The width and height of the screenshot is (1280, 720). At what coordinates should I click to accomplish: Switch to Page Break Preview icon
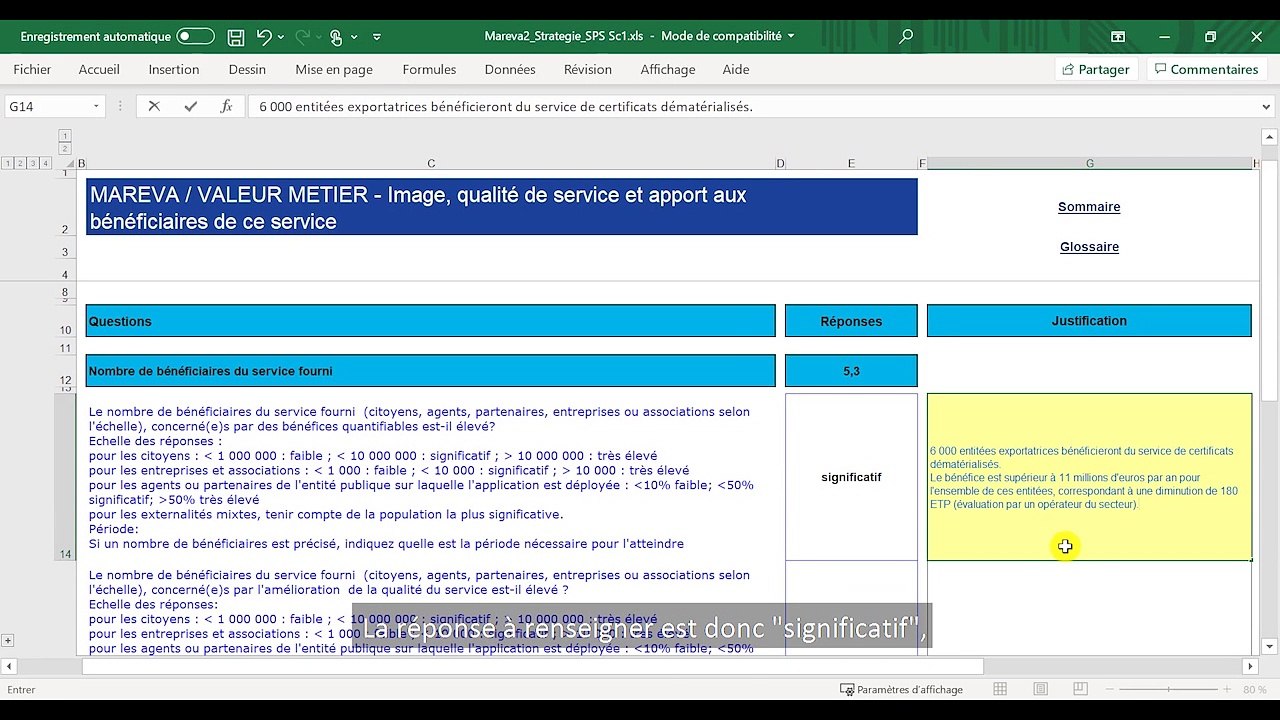(1080, 690)
